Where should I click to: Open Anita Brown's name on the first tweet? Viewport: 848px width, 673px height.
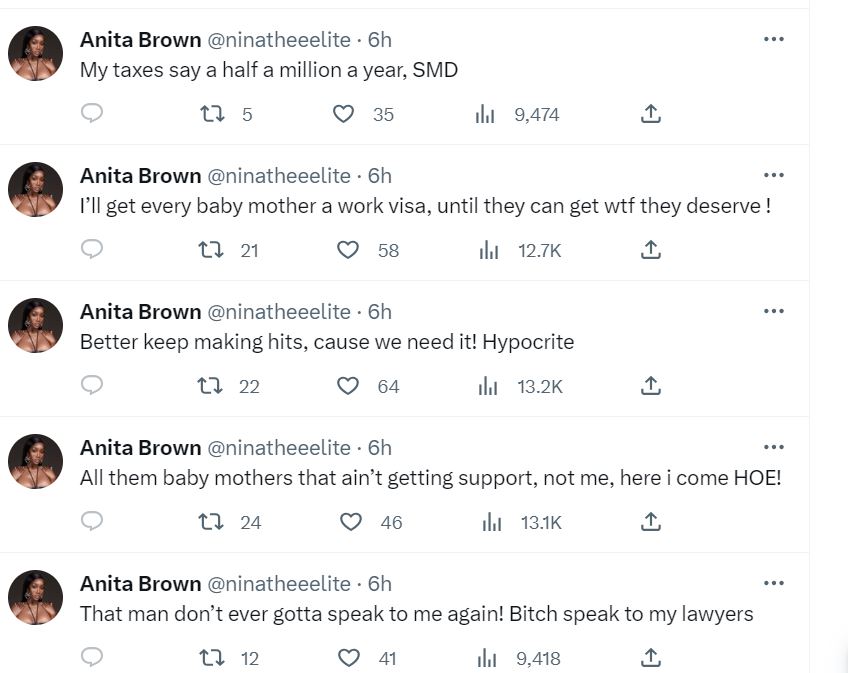pyautogui.click(x=140, y=40)
